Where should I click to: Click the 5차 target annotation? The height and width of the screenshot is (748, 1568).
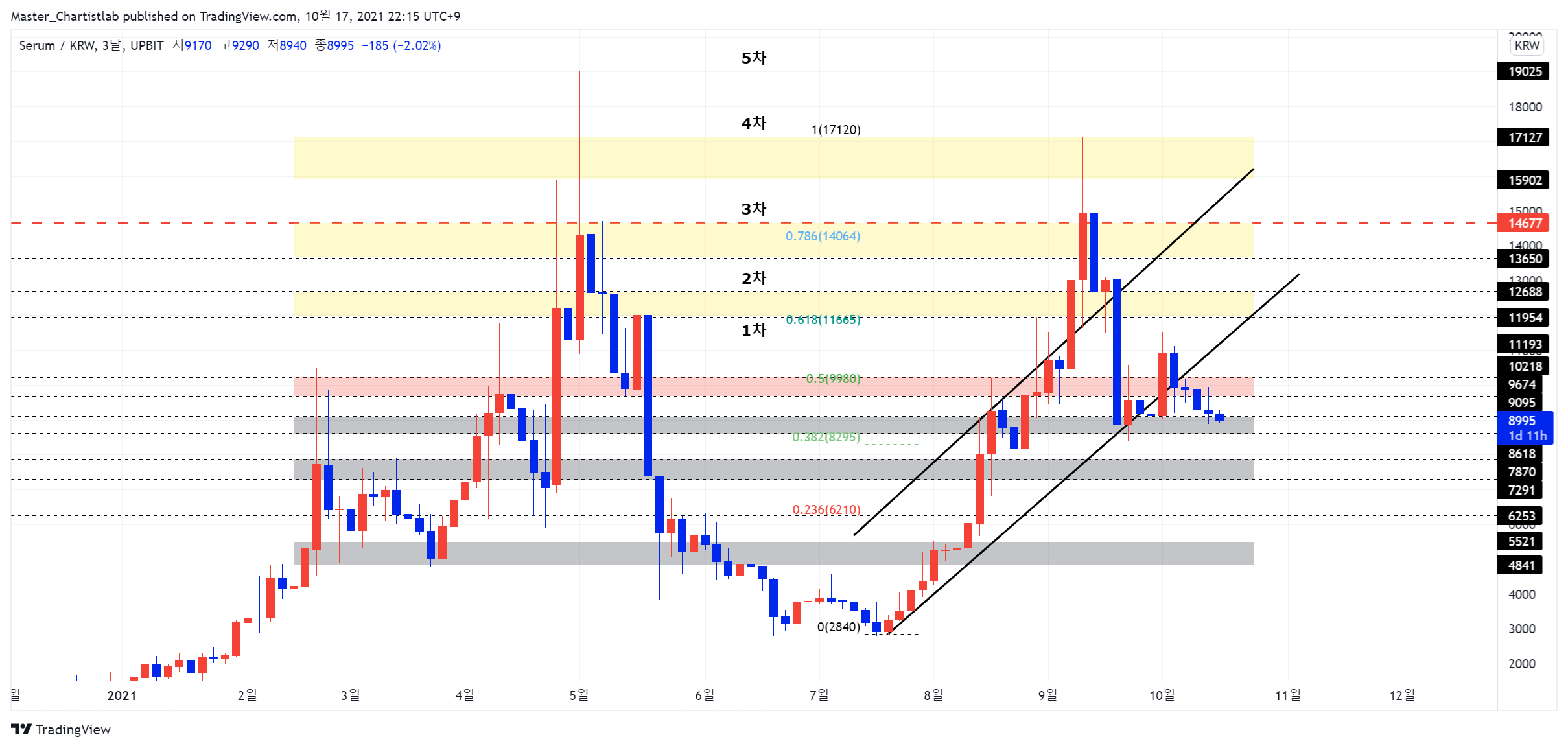(753, 58)
